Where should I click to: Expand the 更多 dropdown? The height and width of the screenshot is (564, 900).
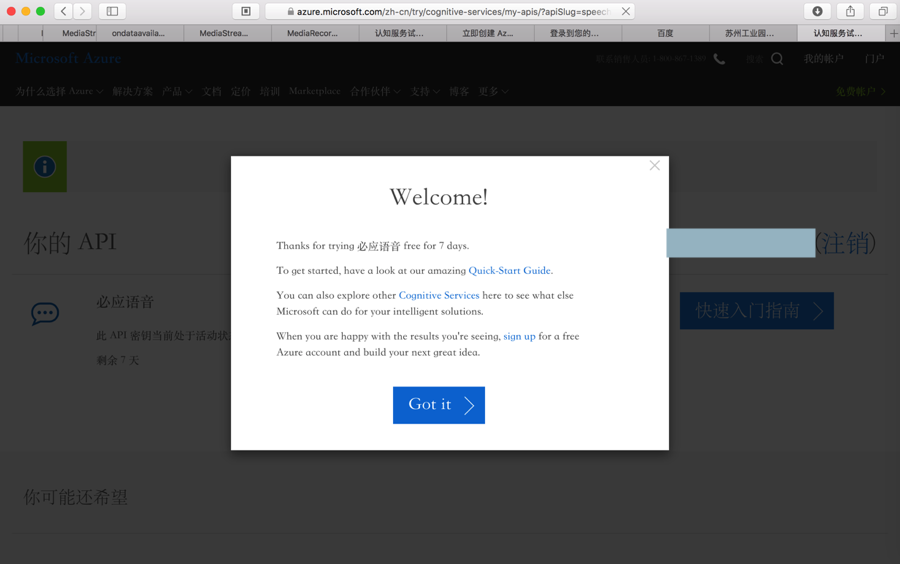coord(493,91)
